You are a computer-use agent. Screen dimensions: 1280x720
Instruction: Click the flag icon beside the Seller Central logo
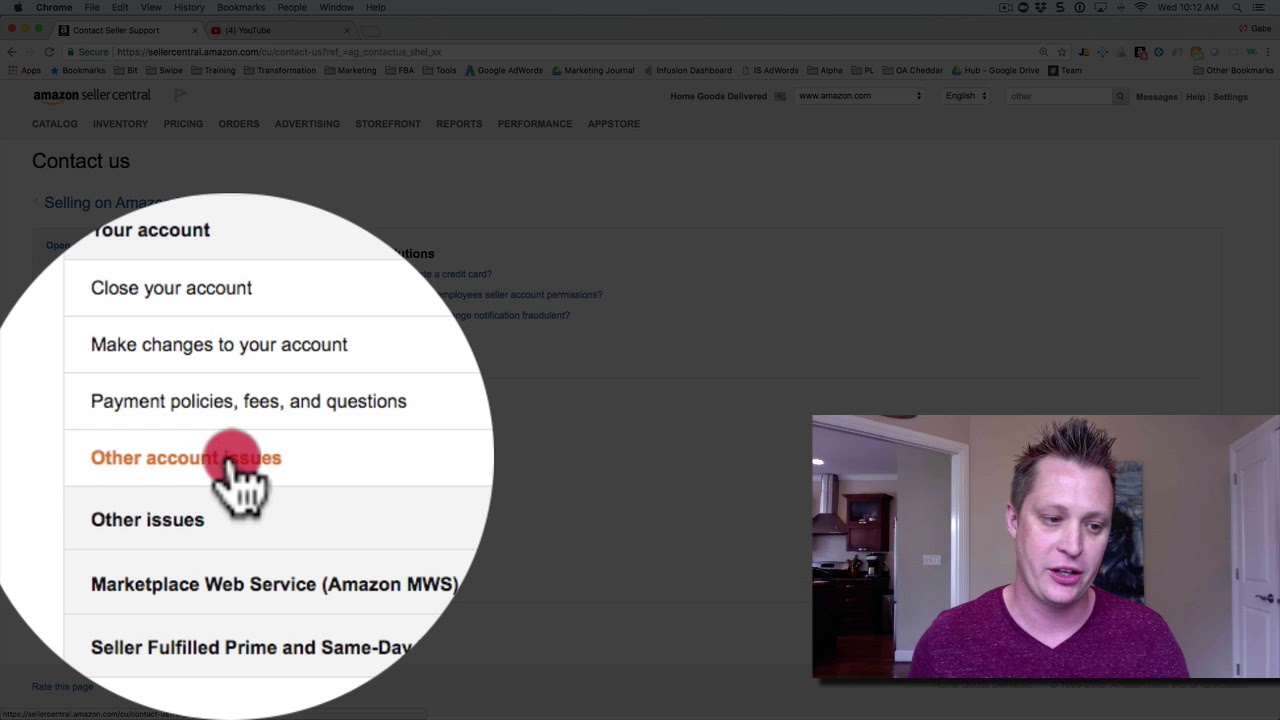point(180,95)
